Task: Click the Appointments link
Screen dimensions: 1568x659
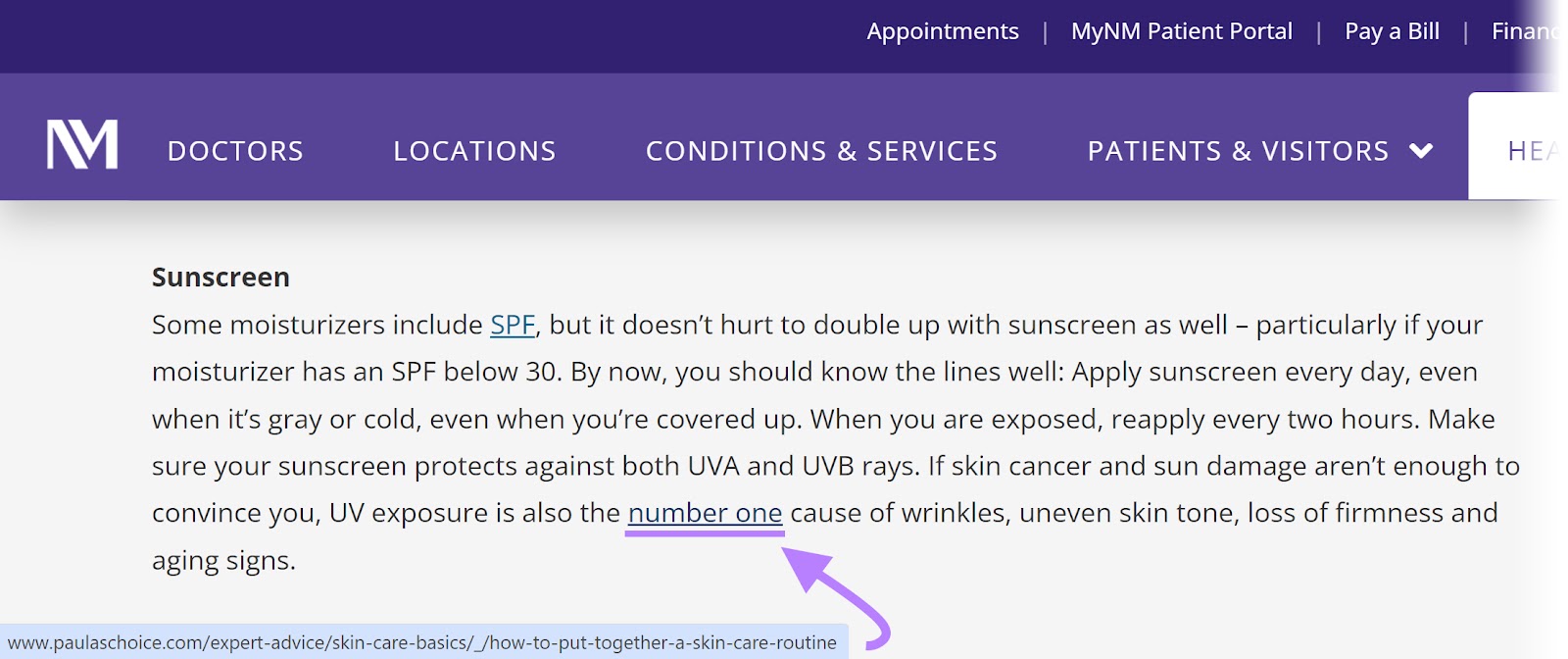Action: click(x=942, y=30)
